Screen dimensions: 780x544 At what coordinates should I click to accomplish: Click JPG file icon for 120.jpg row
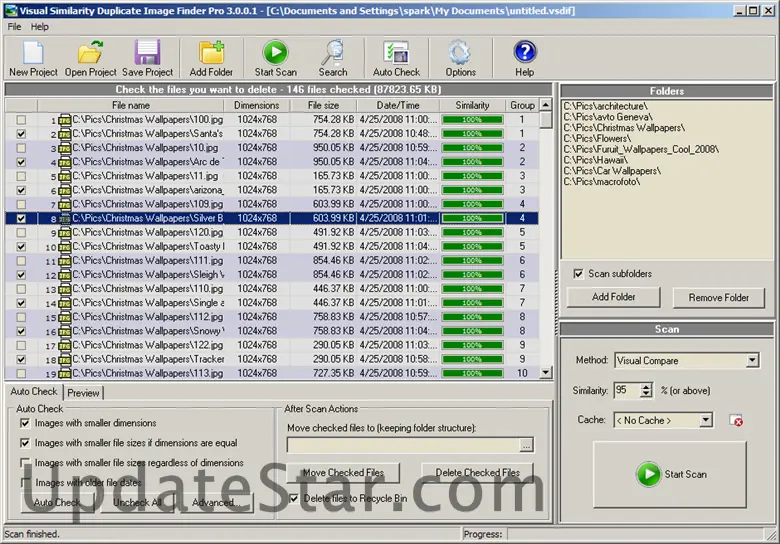pyautogui.click(x=65, y=233)
